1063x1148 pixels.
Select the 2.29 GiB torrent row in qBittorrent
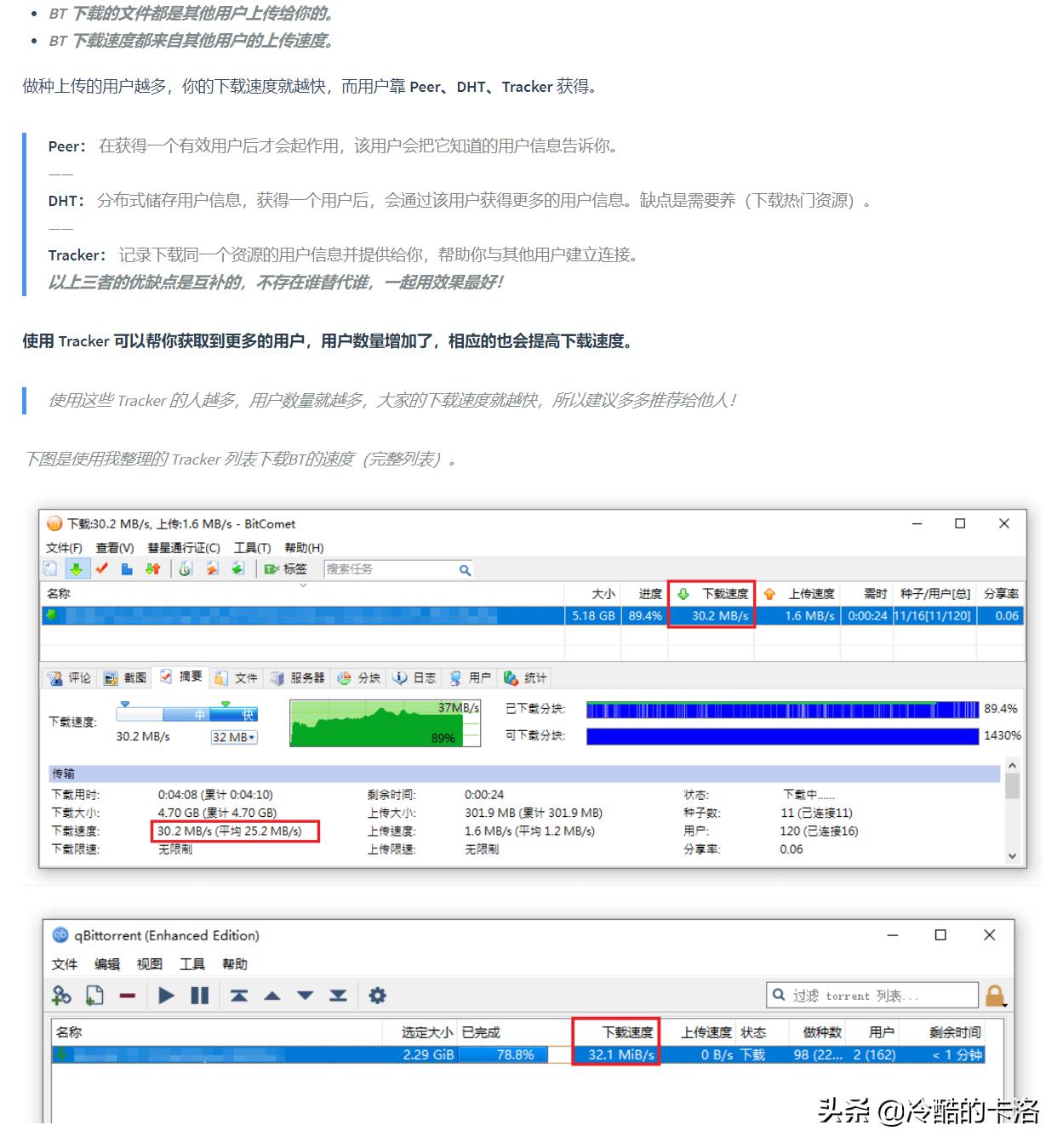(x=518, y=1054)
